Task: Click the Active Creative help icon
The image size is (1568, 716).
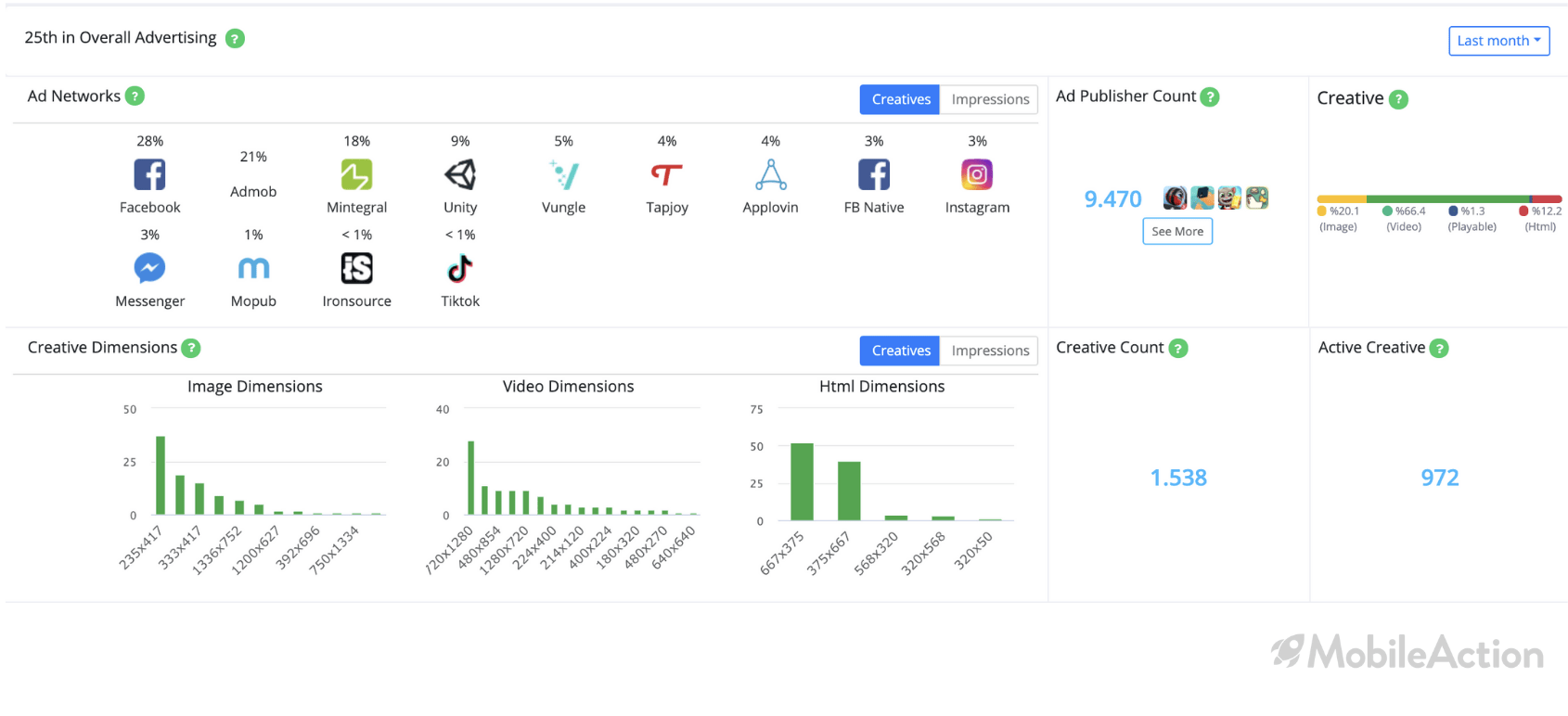Action: [x=1439, y=348]
